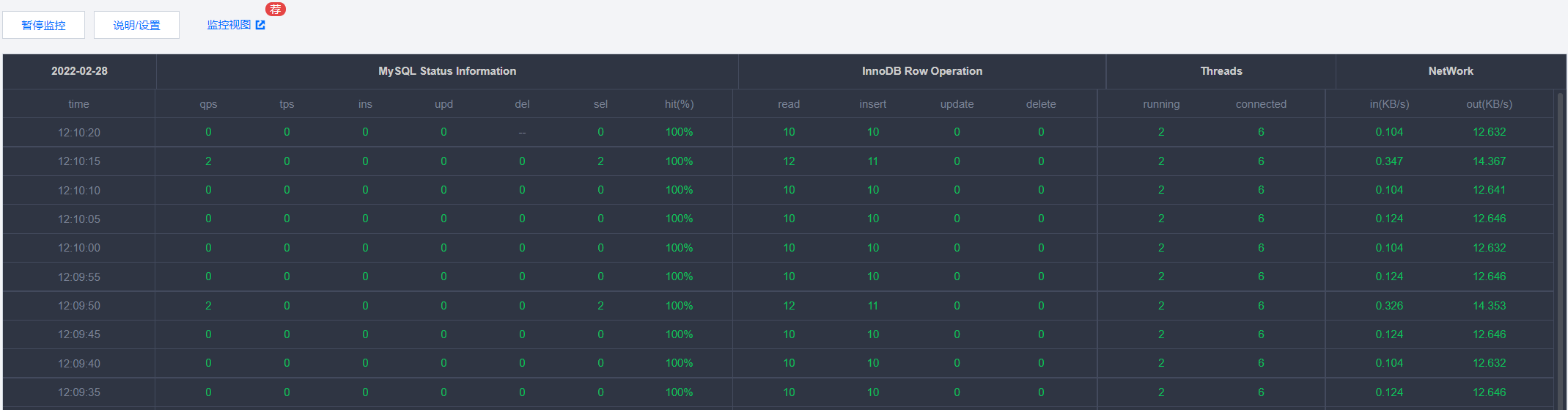Open the 说明/设置 button
The width and height of the screenshot is (1568, 410).
[x=136, y=25]
